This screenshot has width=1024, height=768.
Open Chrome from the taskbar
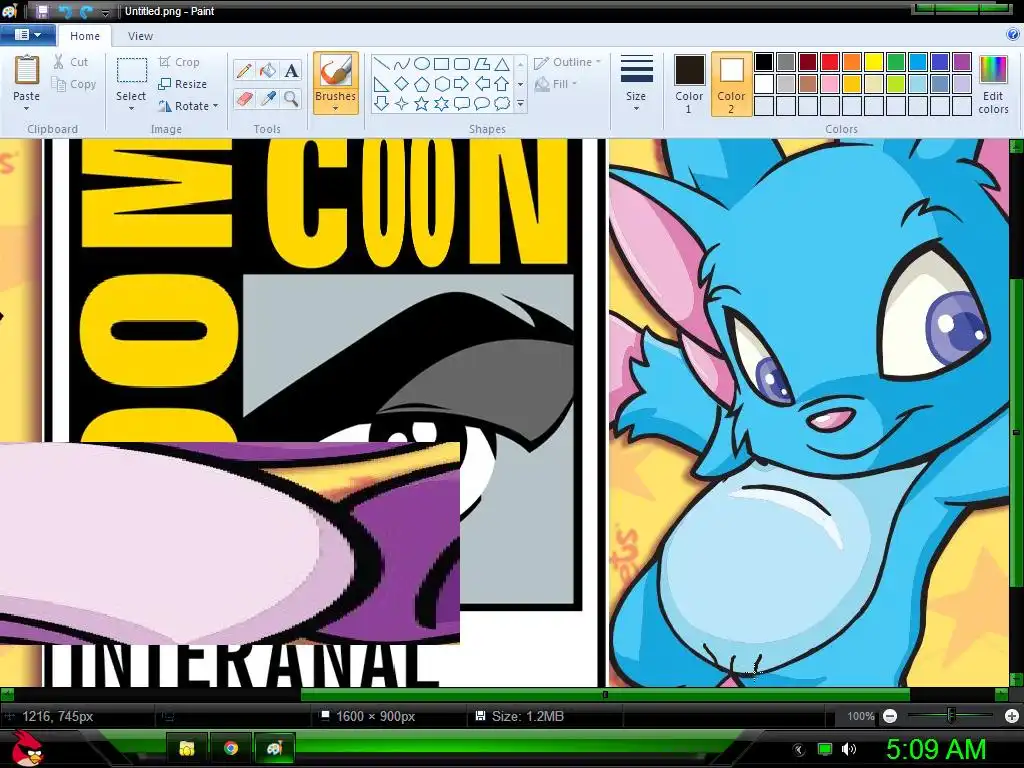[x=231, y=748]
